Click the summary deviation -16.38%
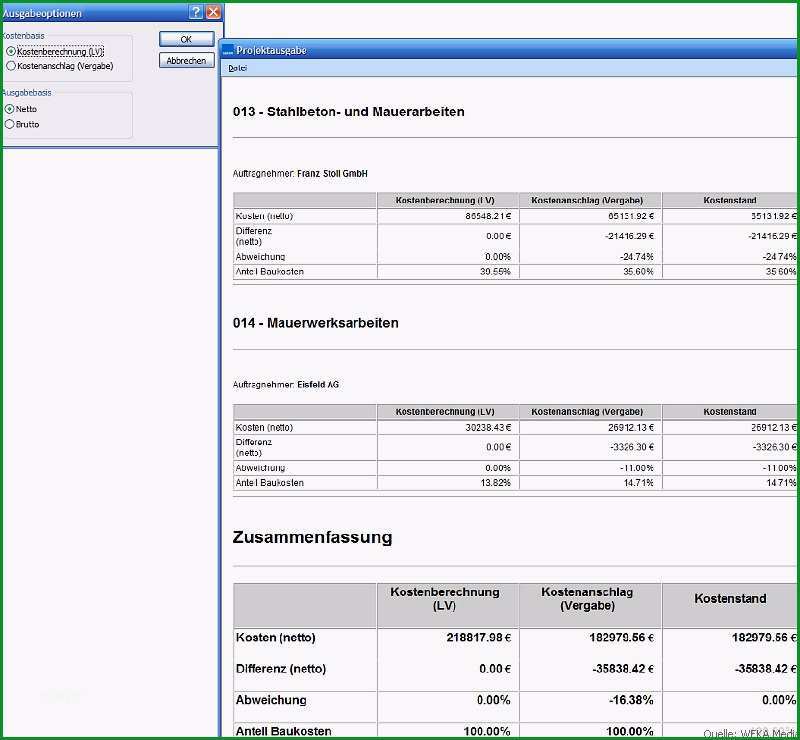The width and height of the screenshot is (800, 740). [x=631, y=700]
